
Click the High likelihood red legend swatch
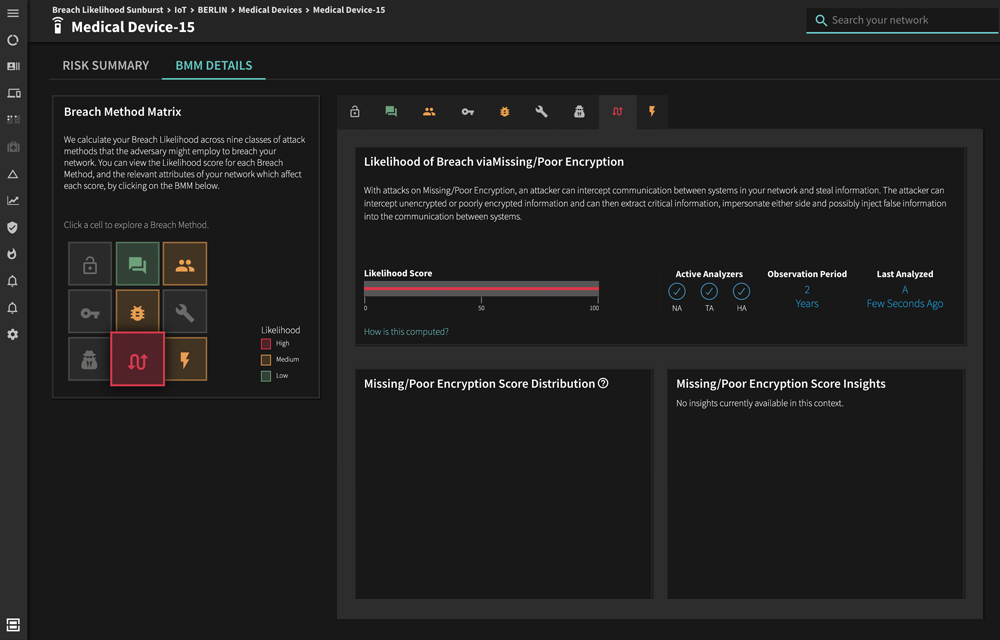pyautogui.click(x=266, y=344)
